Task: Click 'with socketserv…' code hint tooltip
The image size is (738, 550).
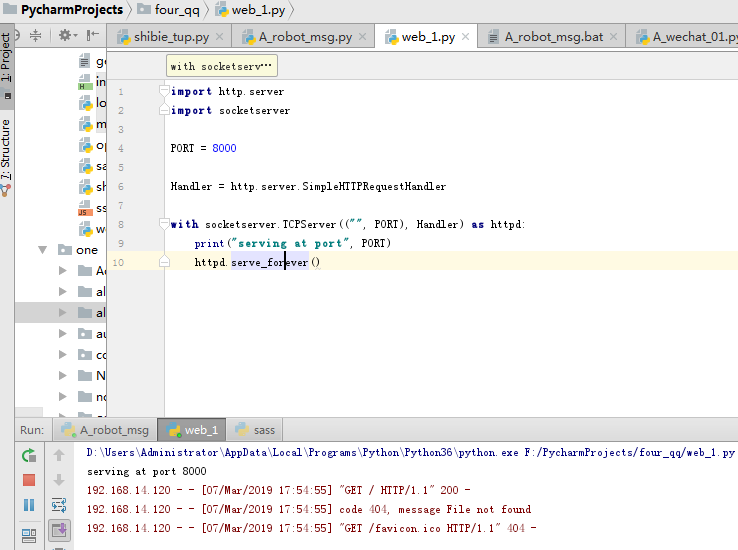Action: [x=221, y=66]
